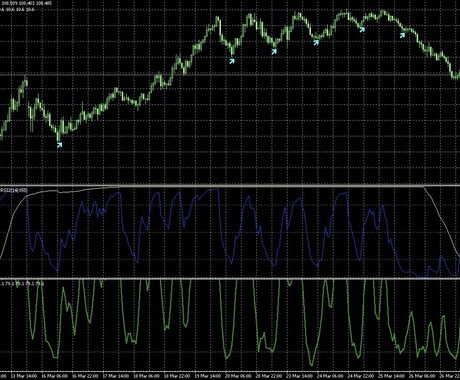Select the cyan signal arrow under the 20 Mar 06:00 low

click(x=232, y=61)
